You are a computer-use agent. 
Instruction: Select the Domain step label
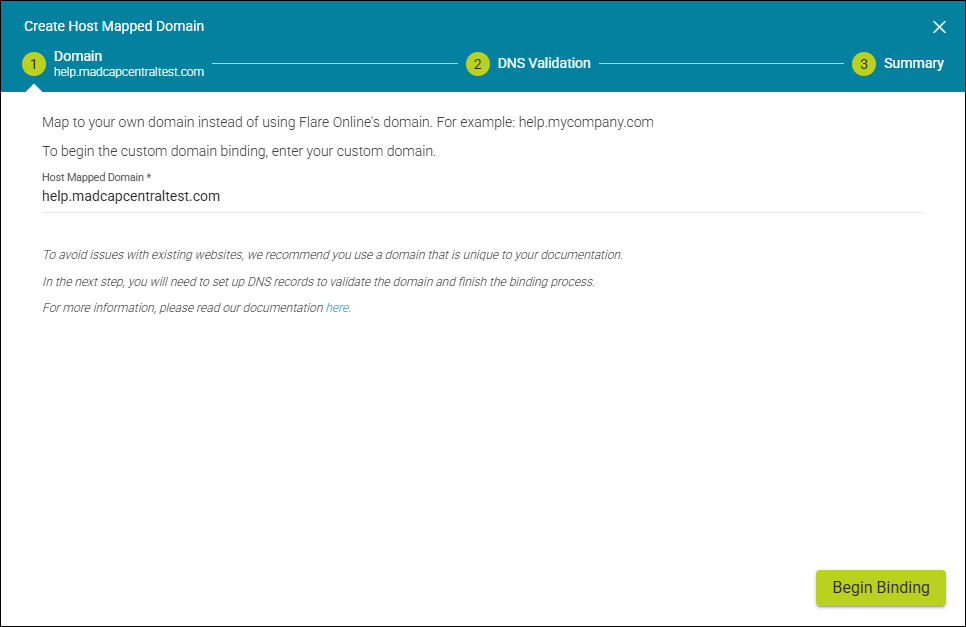(78, 56)
